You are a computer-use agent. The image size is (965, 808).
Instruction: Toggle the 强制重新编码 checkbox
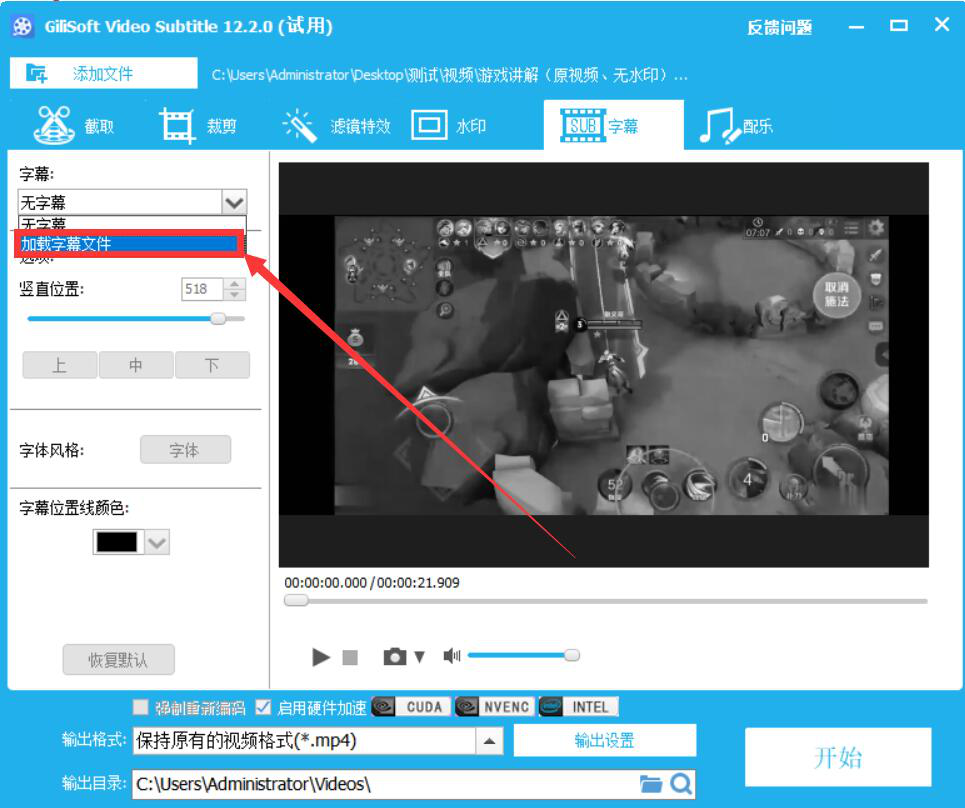tap(141, 707)
